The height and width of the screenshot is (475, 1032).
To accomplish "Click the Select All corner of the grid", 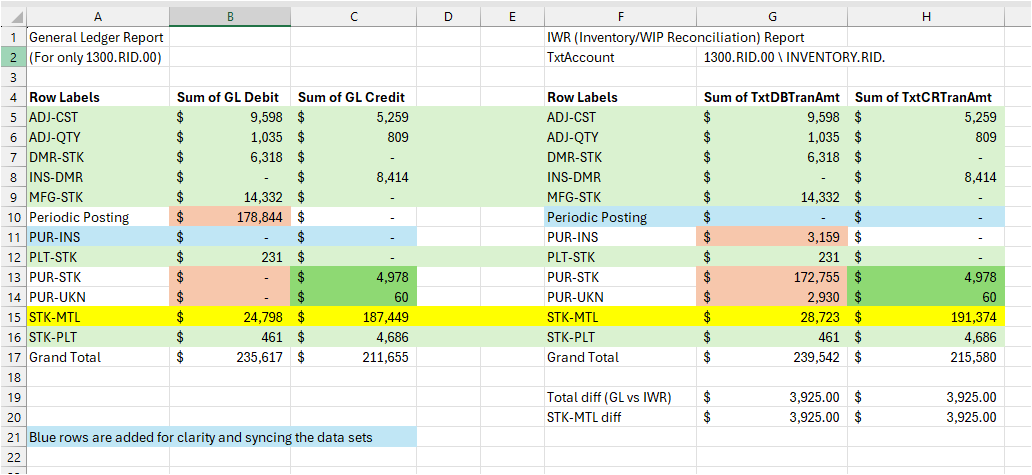I will coord(12,16).
